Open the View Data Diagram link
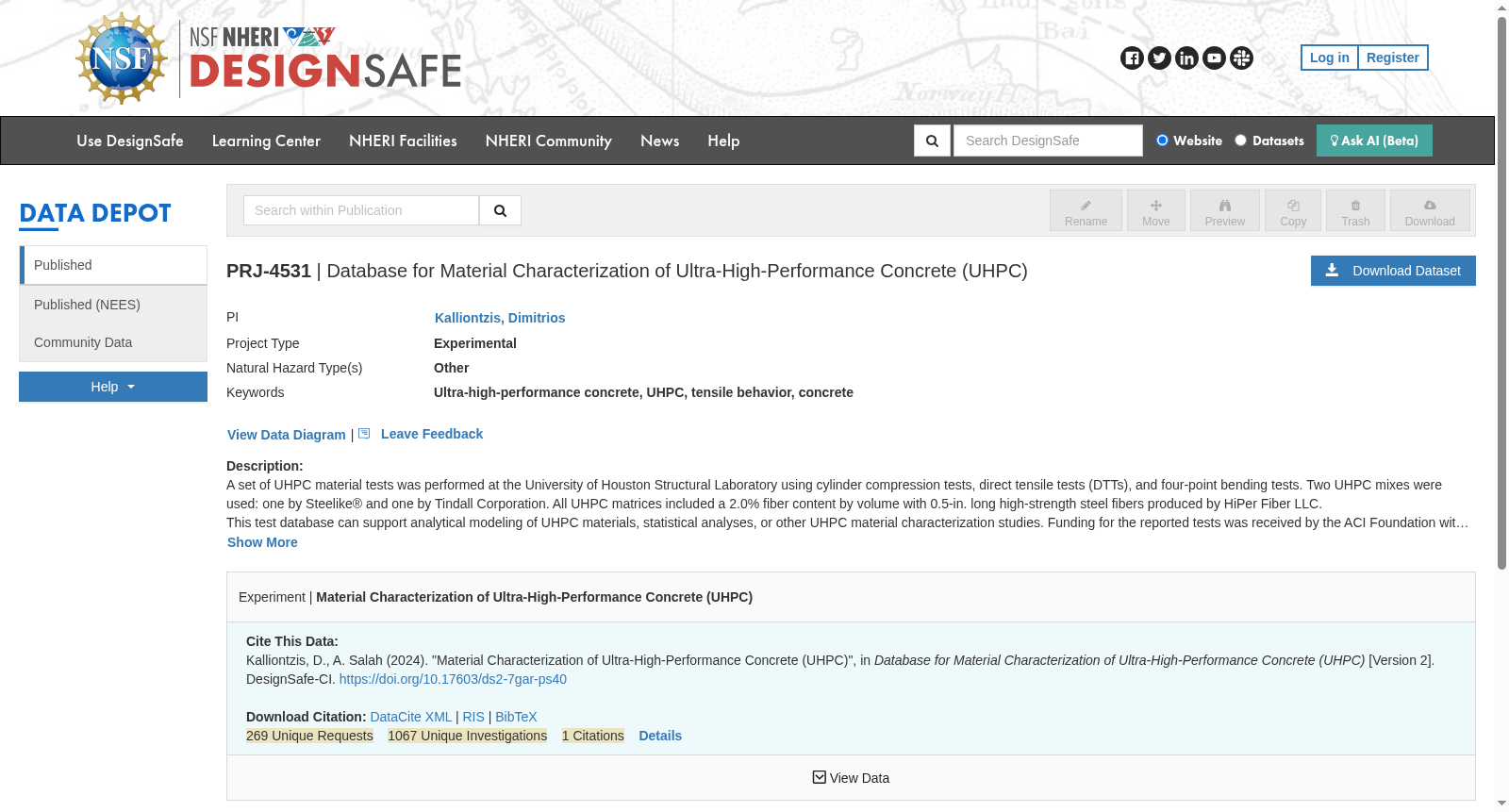Screen dimensions: 1509x812 click(x=287, y=435)
